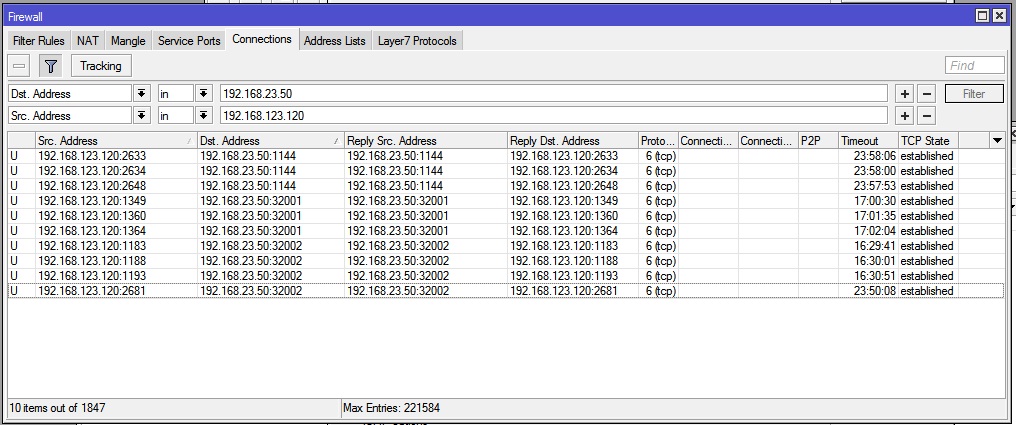The height and width of the screenshot is (425, 1016).
Task: Click the remove (minus) toolbar button
Action: pos(19,65)
